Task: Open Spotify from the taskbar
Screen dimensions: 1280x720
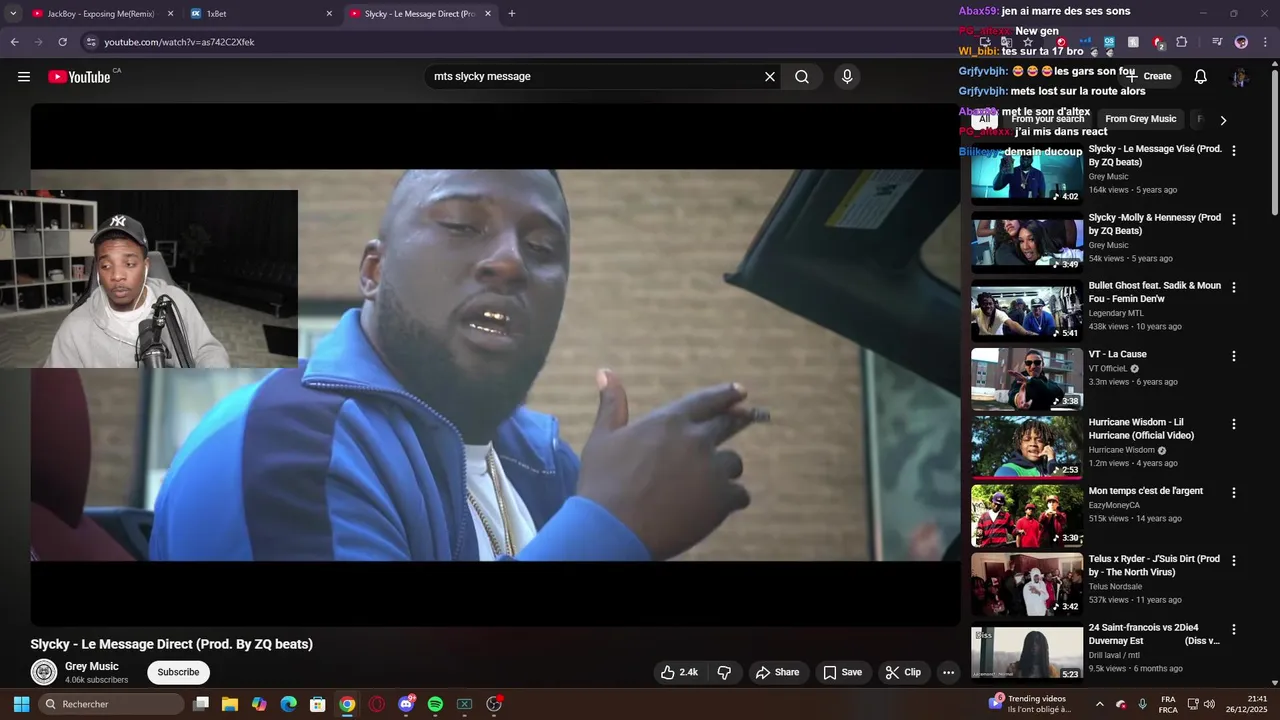Action: point(435,704)
